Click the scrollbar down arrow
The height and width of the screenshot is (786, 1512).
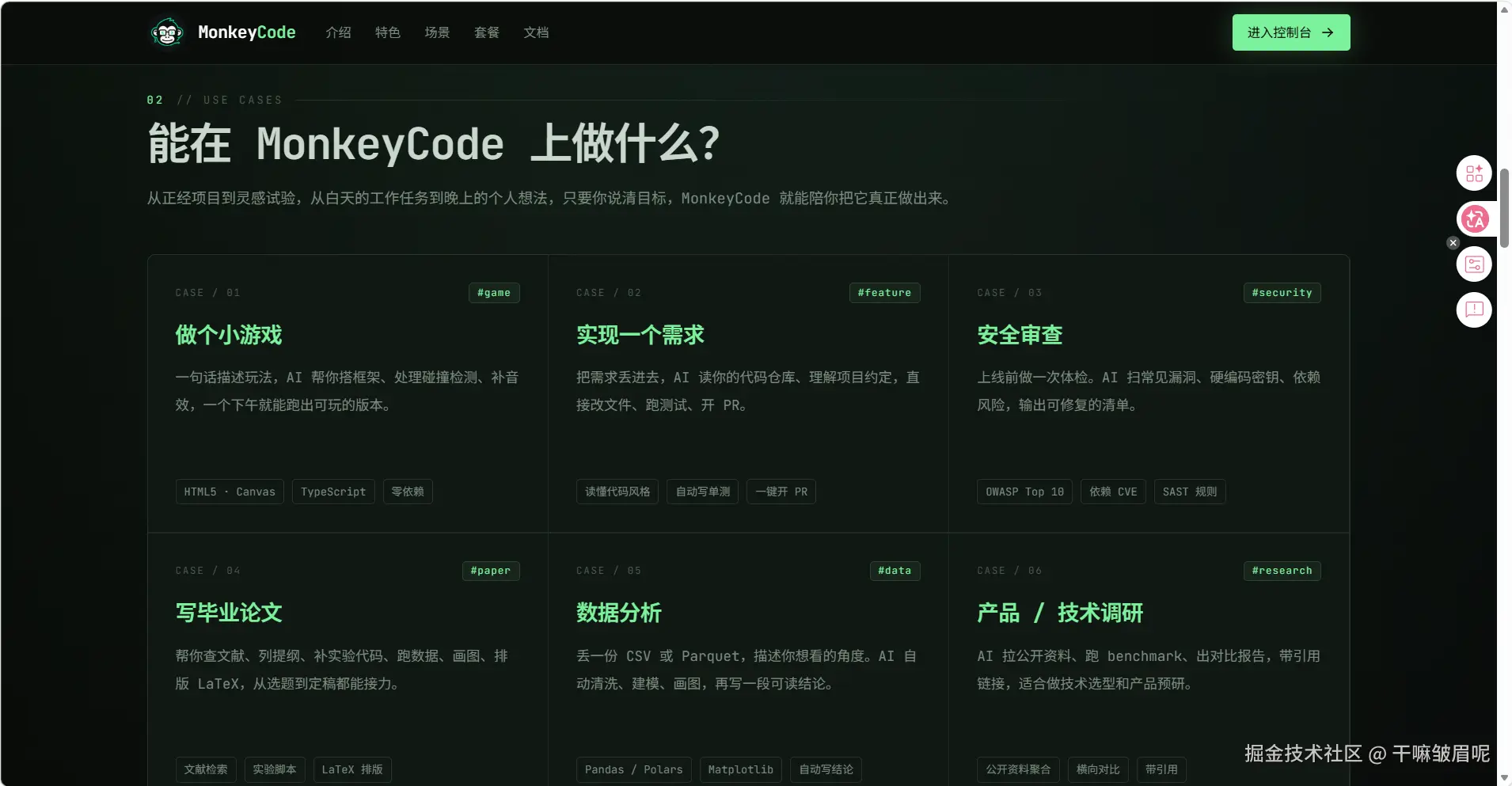(x=1504, y=777)
